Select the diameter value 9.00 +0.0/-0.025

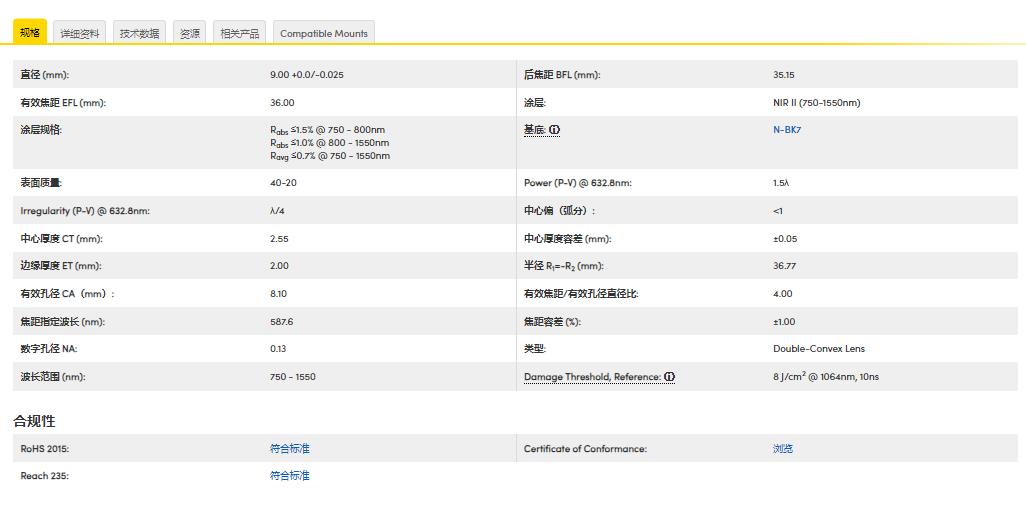point(307,75)
